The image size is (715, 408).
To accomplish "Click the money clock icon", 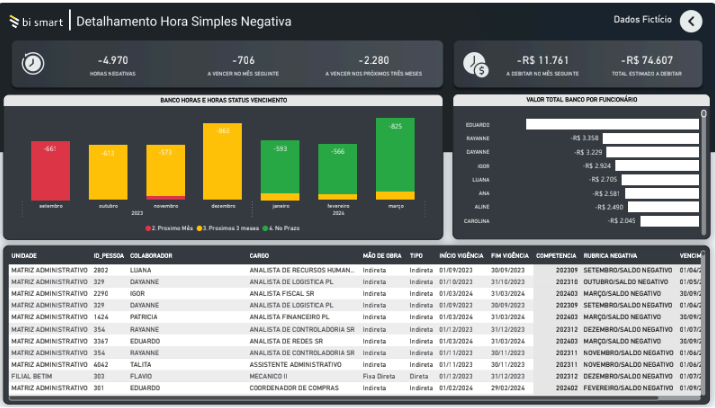I will click(x=476, y=64).
